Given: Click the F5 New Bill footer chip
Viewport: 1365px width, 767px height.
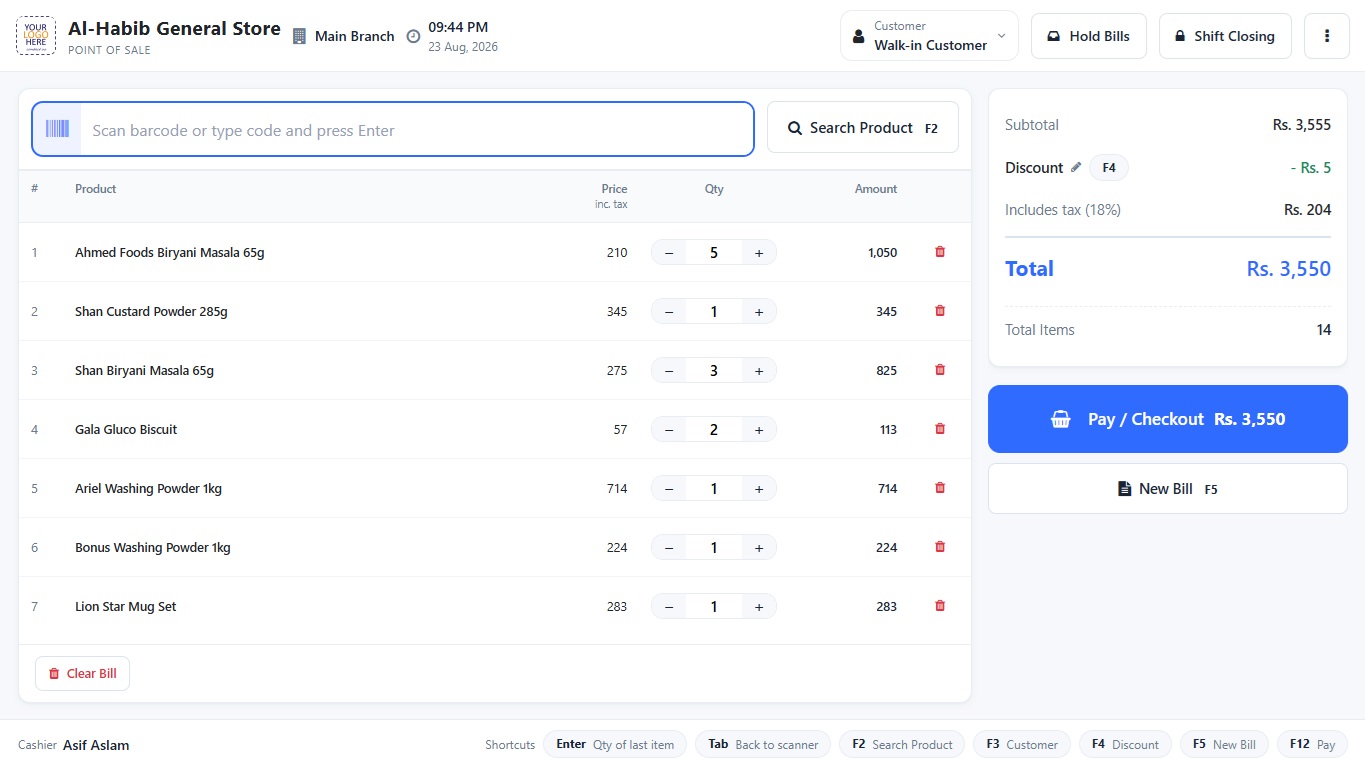Looking at the screenshot, I should point(1224,744).
